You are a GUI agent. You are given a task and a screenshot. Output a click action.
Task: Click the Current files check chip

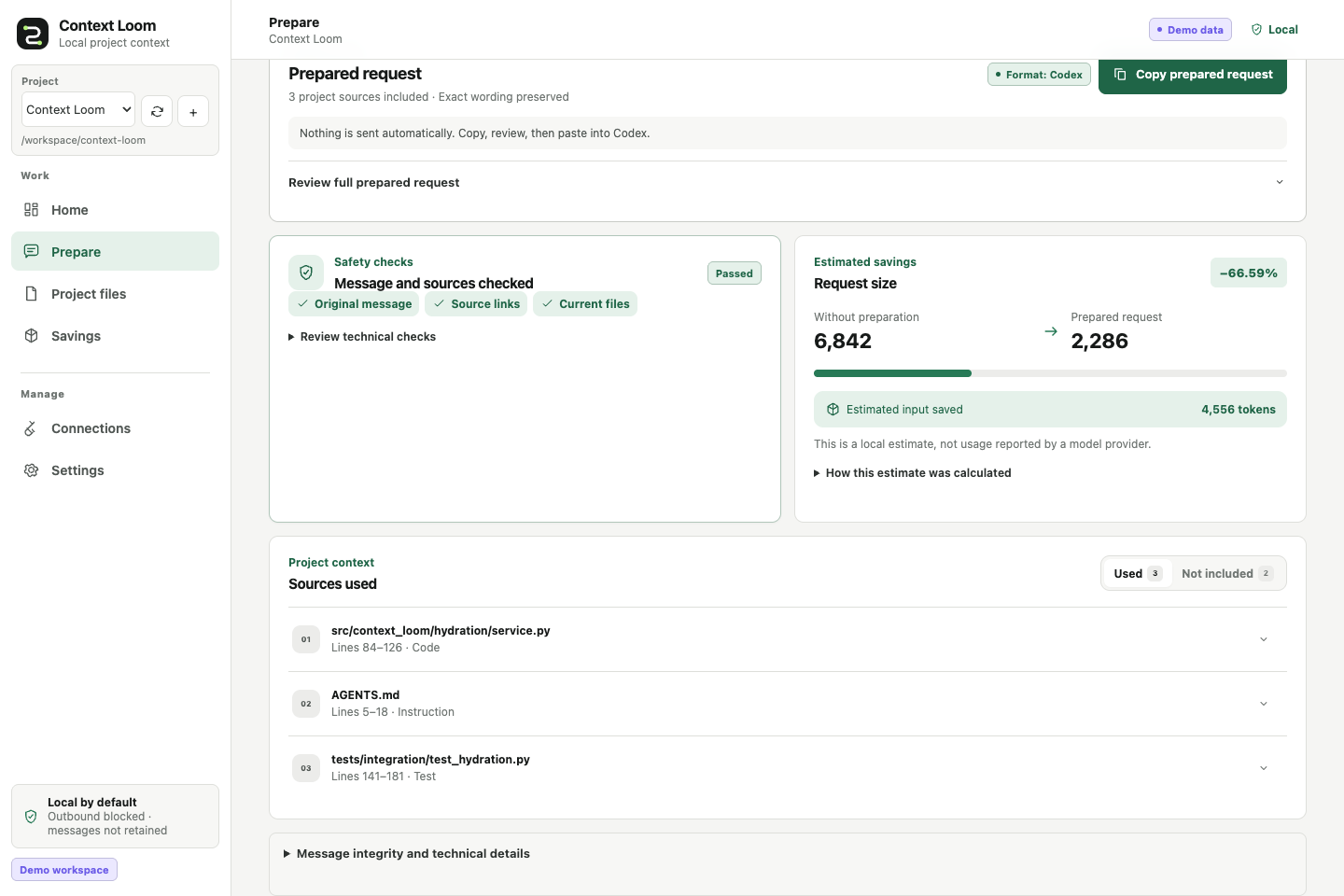585,304
